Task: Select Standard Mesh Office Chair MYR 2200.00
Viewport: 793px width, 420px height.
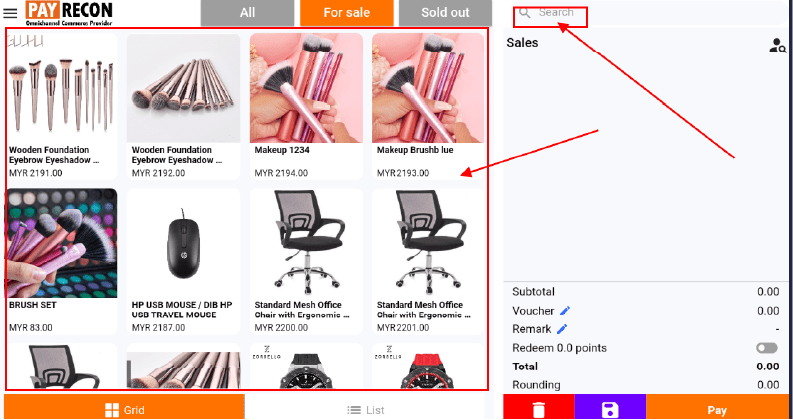Action: click(x=306, y=261)
